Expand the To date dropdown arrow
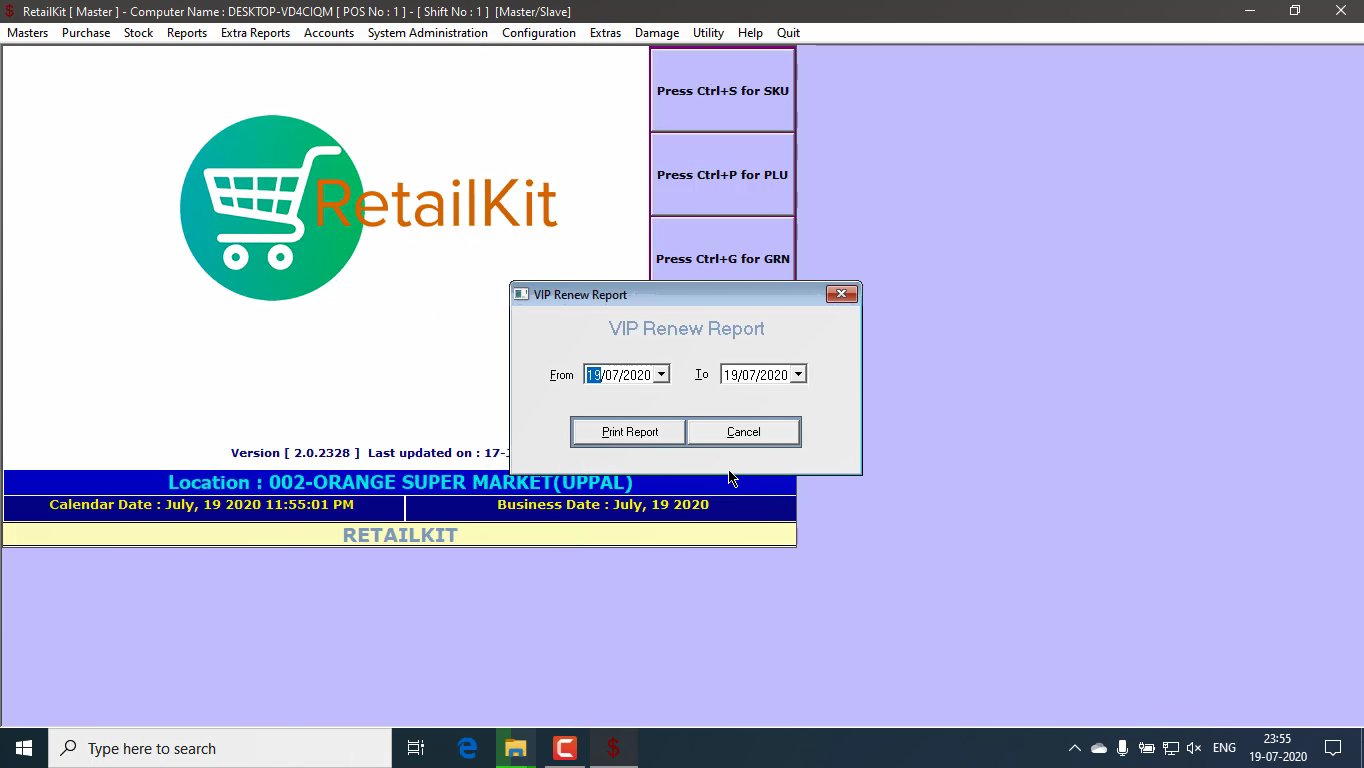 pos(798,375)
